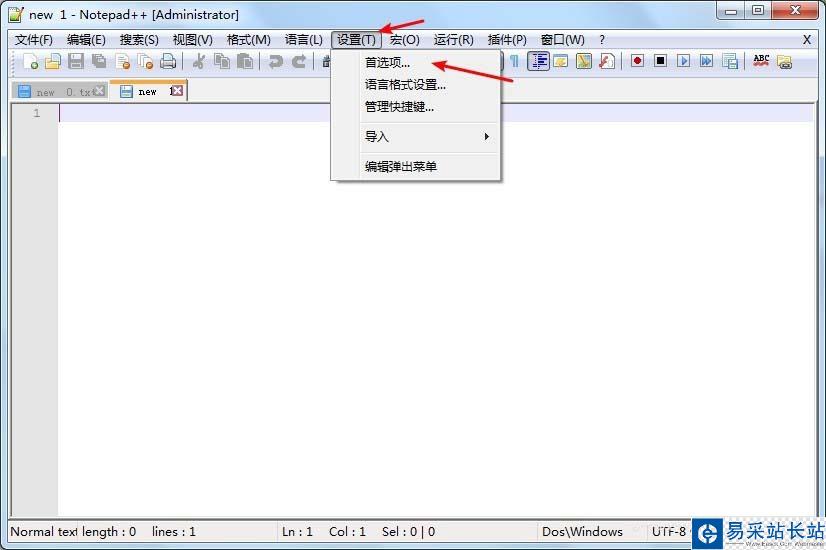
Task: Expand the 导入 submenu
Action: (x=416, y=137)
